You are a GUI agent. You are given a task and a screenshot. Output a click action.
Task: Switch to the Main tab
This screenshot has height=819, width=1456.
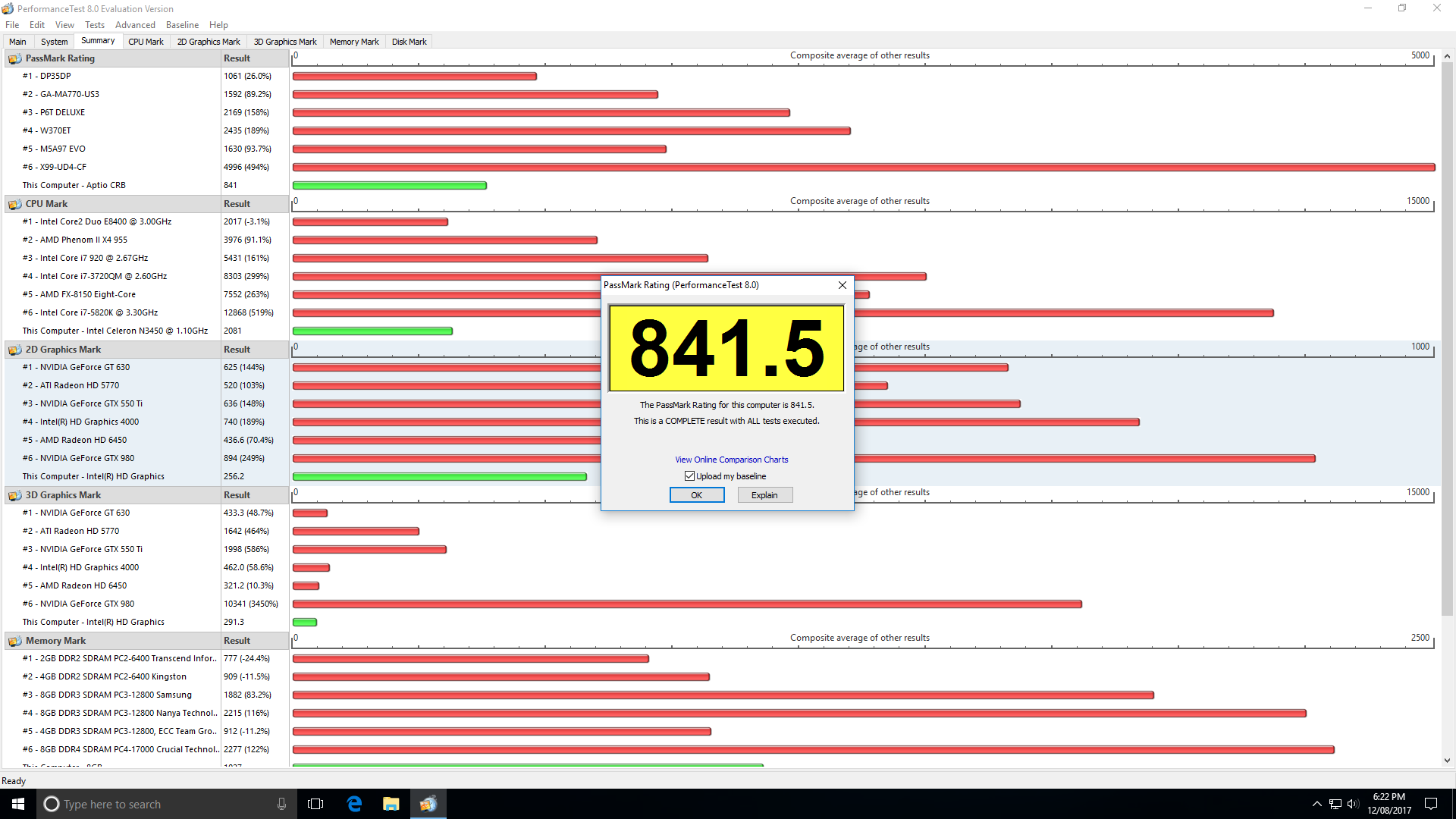point(17,42)
